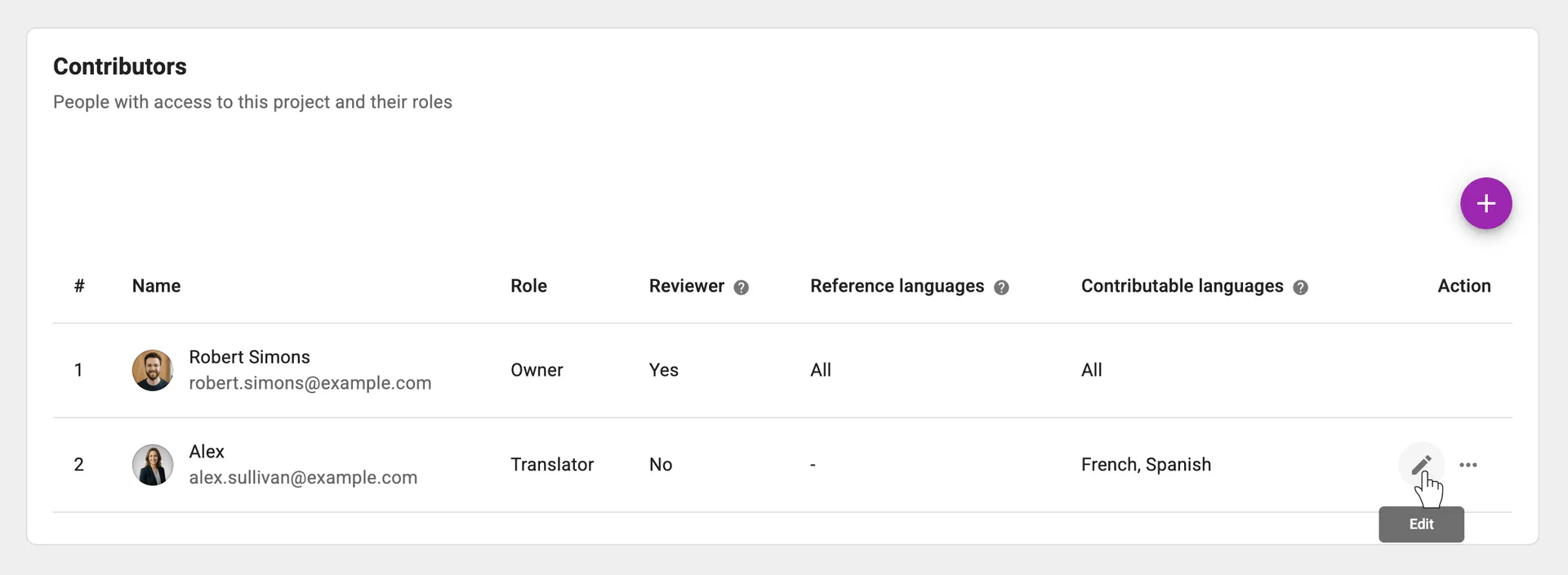This screenshot has height=575, width=1568.
Task: Select robert.simons@example.com email text
Action: (310, 383)
